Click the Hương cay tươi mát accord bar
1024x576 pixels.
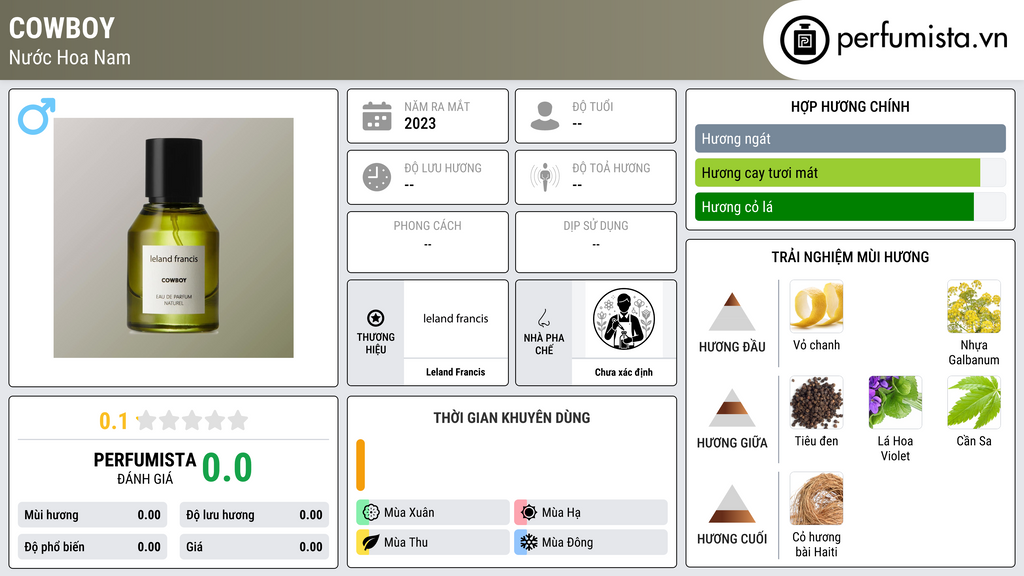pos(837,173)
